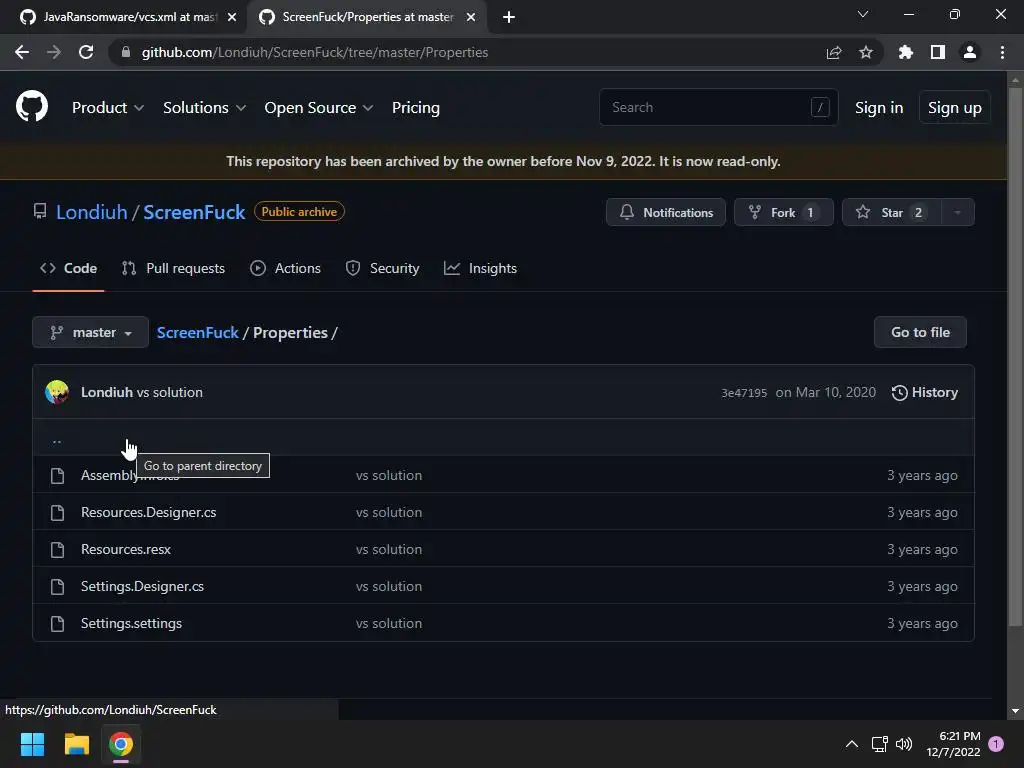Click the Sign up button
1024x768 pixels.
pyautogui.click(x=954, y=108)
